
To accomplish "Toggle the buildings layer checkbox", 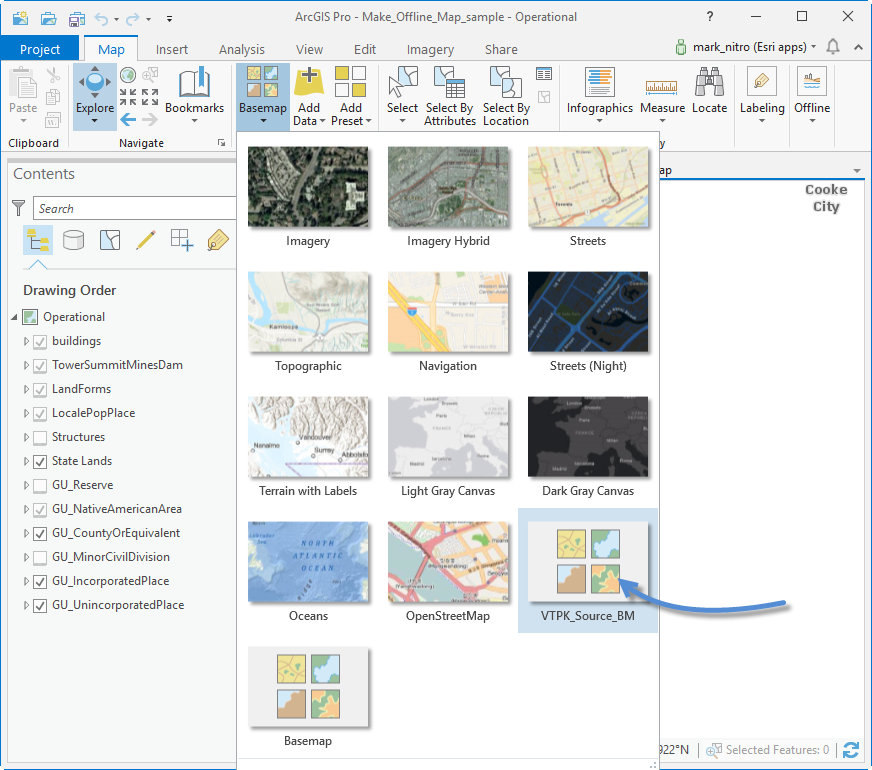I will coord(39,341).
